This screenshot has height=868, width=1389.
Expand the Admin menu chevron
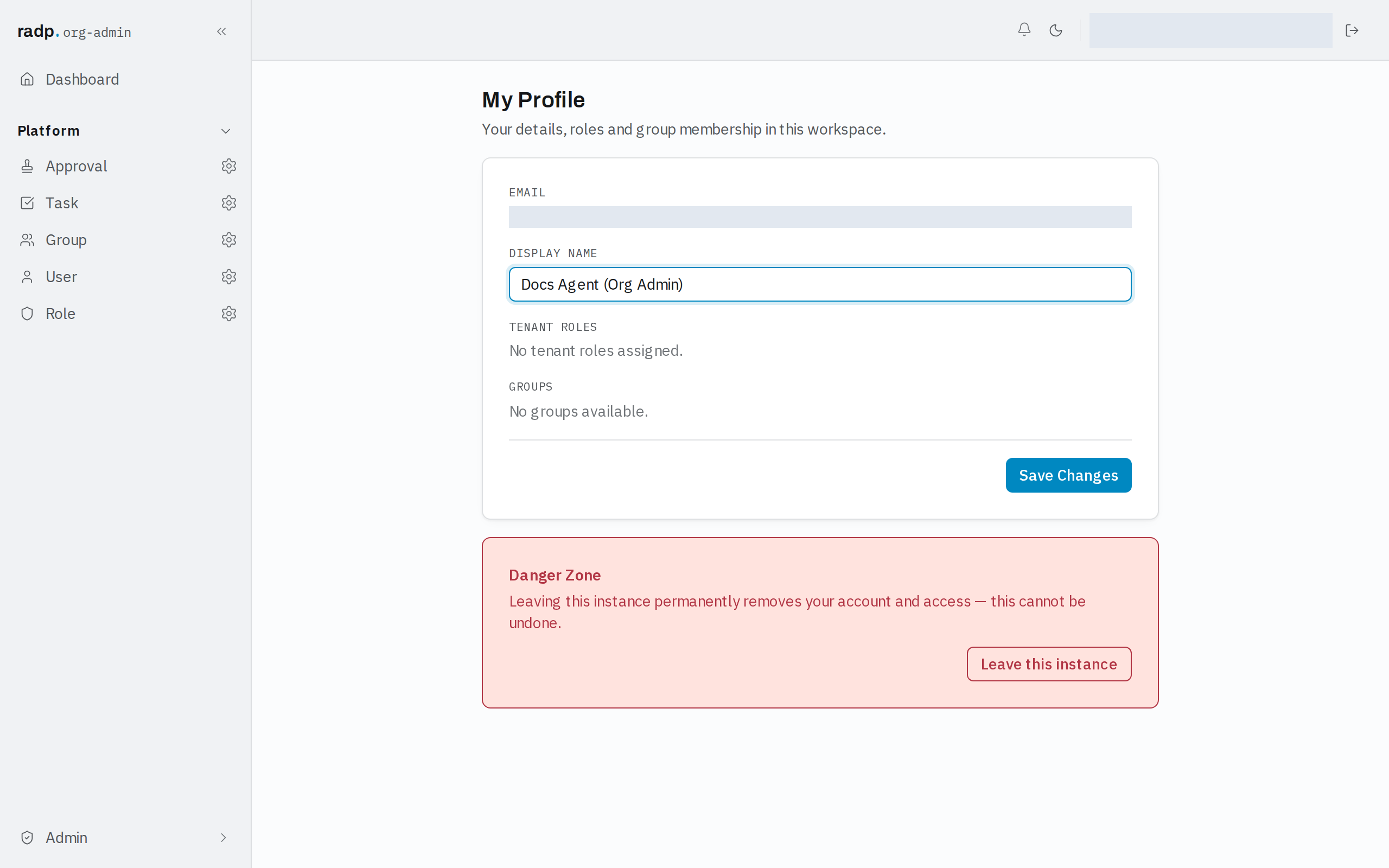coord(224,838)
